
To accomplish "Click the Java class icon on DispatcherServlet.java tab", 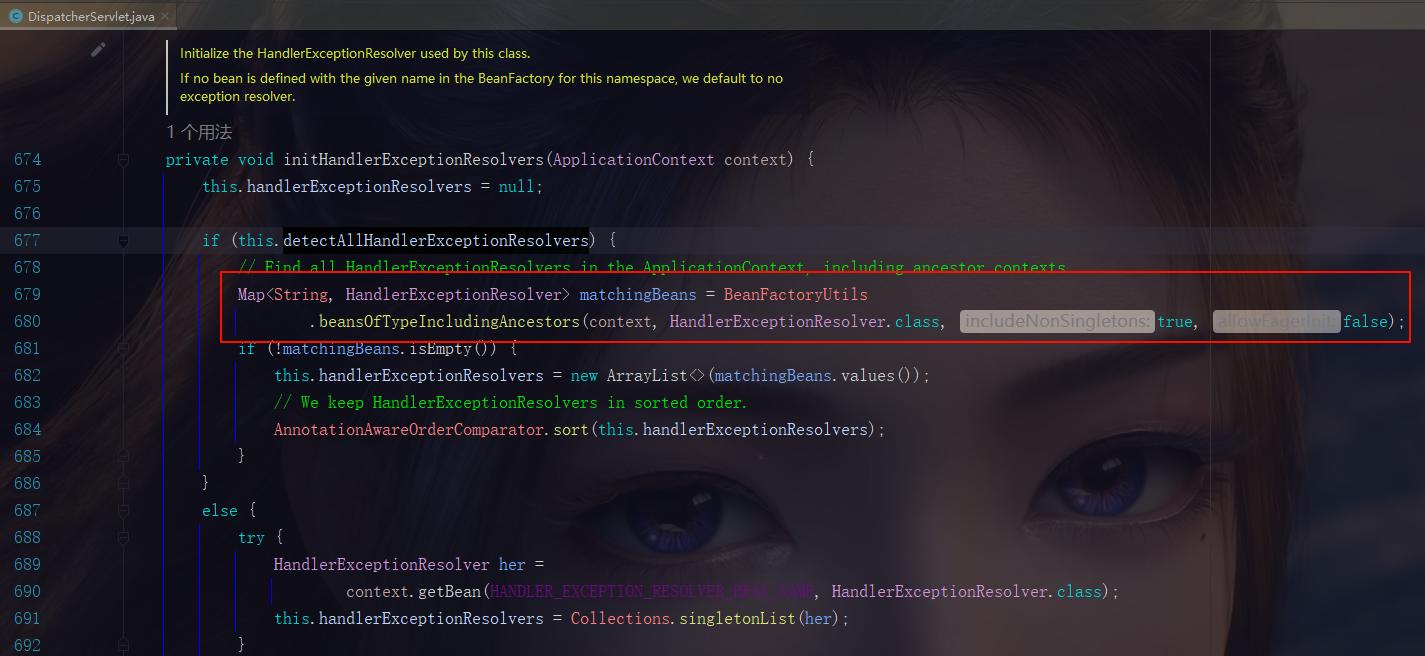I will [16, 17].
